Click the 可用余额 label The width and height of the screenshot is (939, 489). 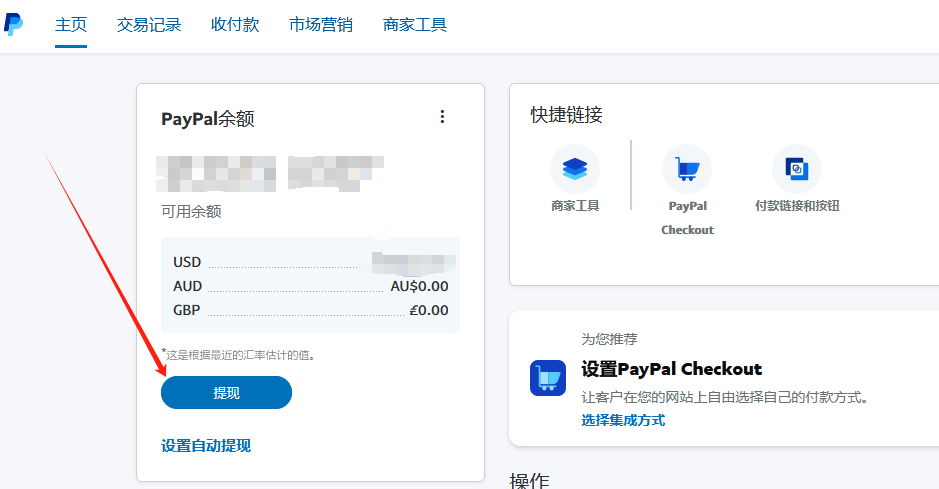tap(191, 211)
